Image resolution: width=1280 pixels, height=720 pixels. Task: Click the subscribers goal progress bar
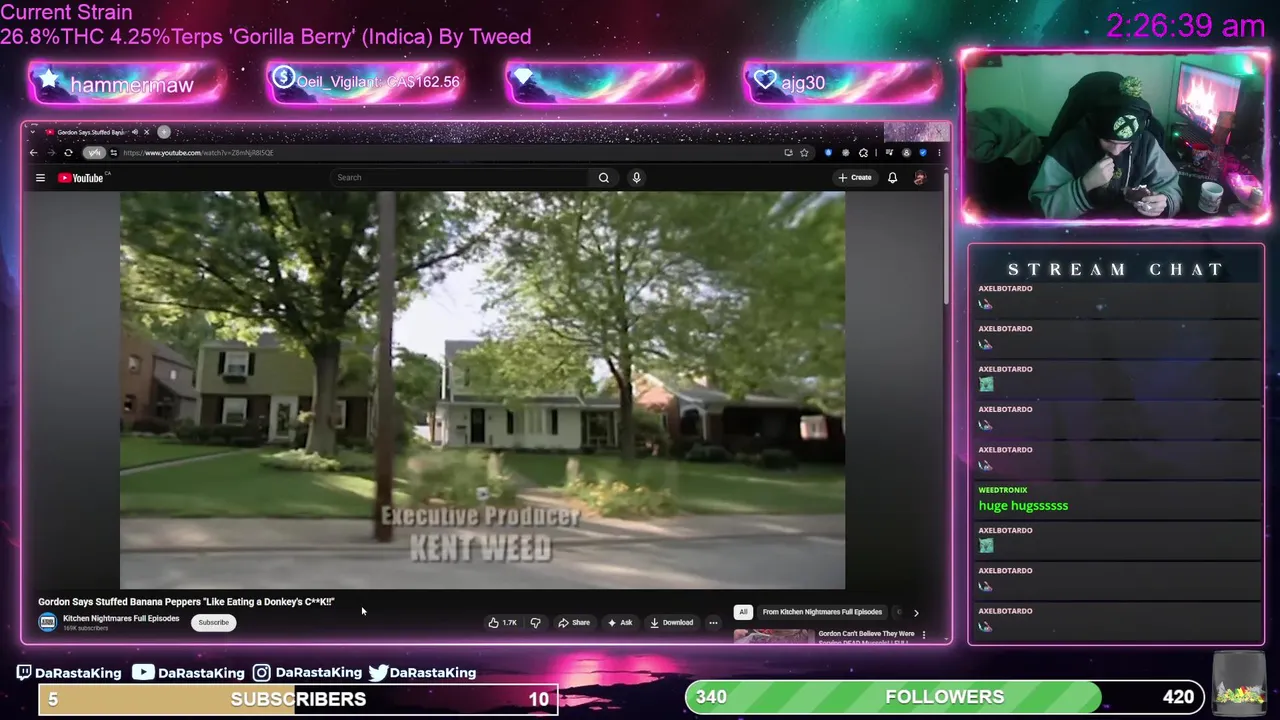tap(298, 699)
